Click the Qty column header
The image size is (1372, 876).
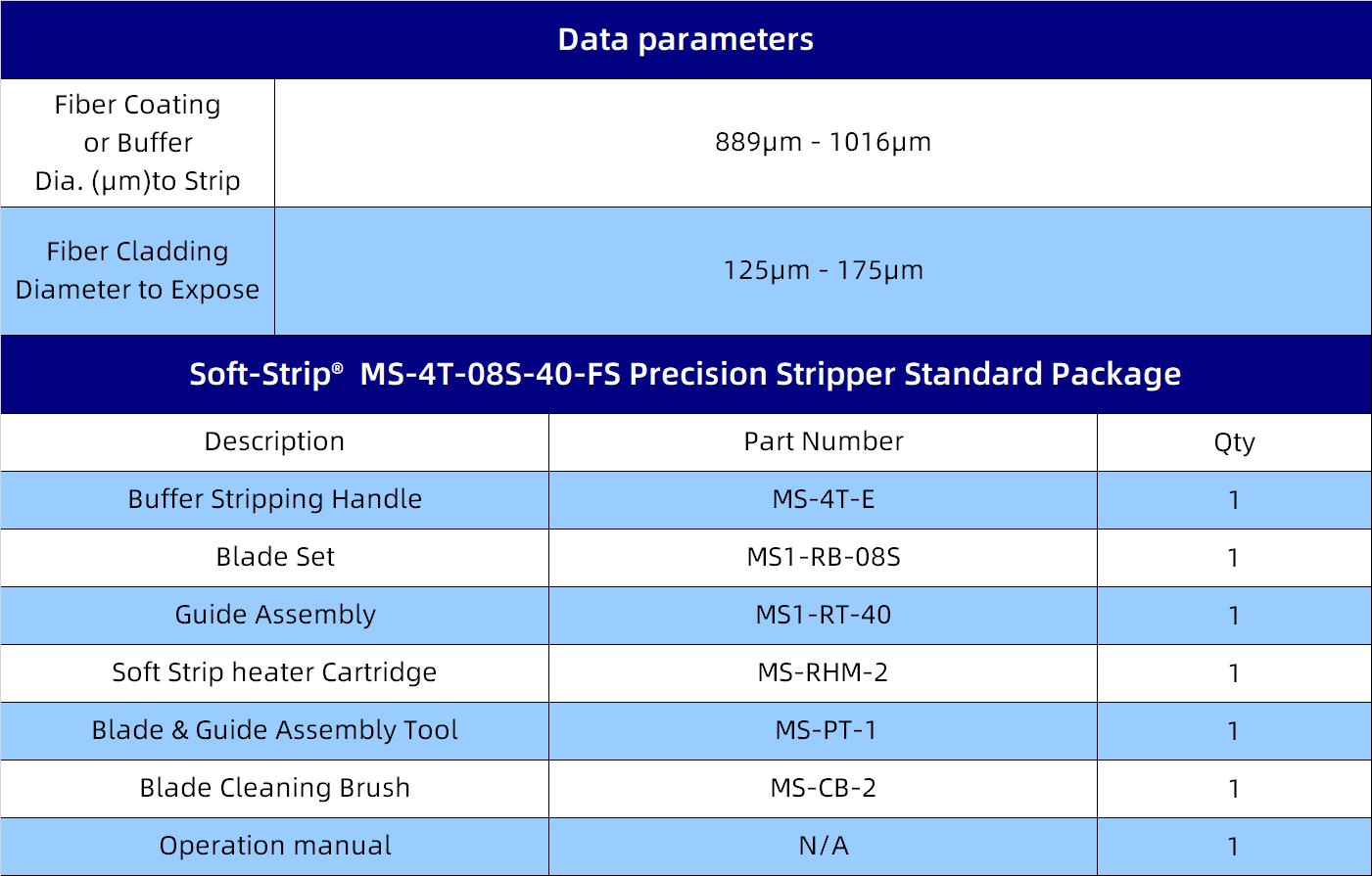pos(1234,442)
